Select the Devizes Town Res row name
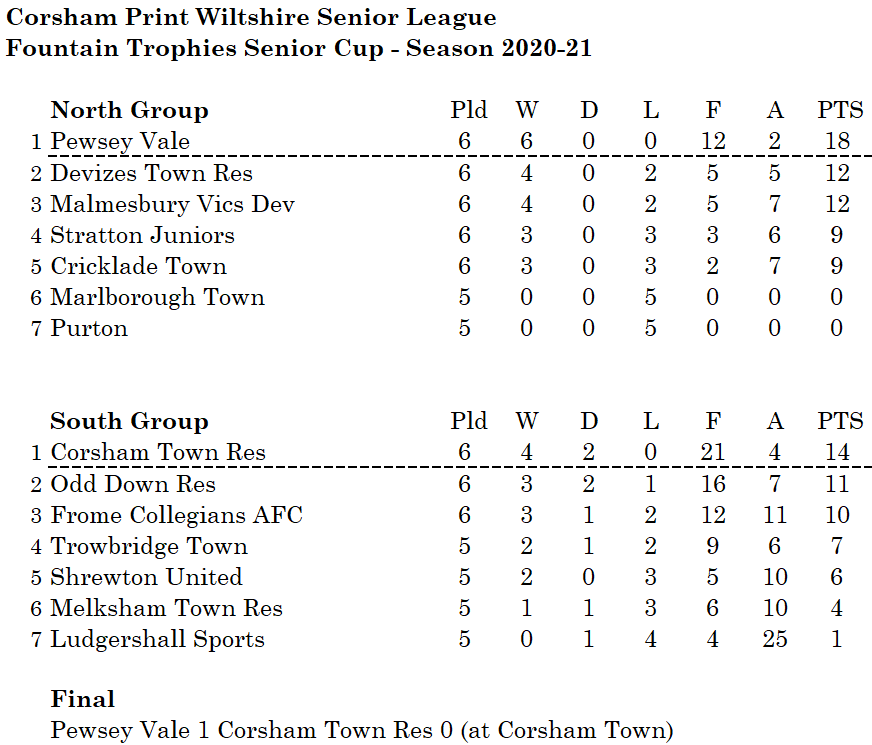 click(x=151, y=173)
